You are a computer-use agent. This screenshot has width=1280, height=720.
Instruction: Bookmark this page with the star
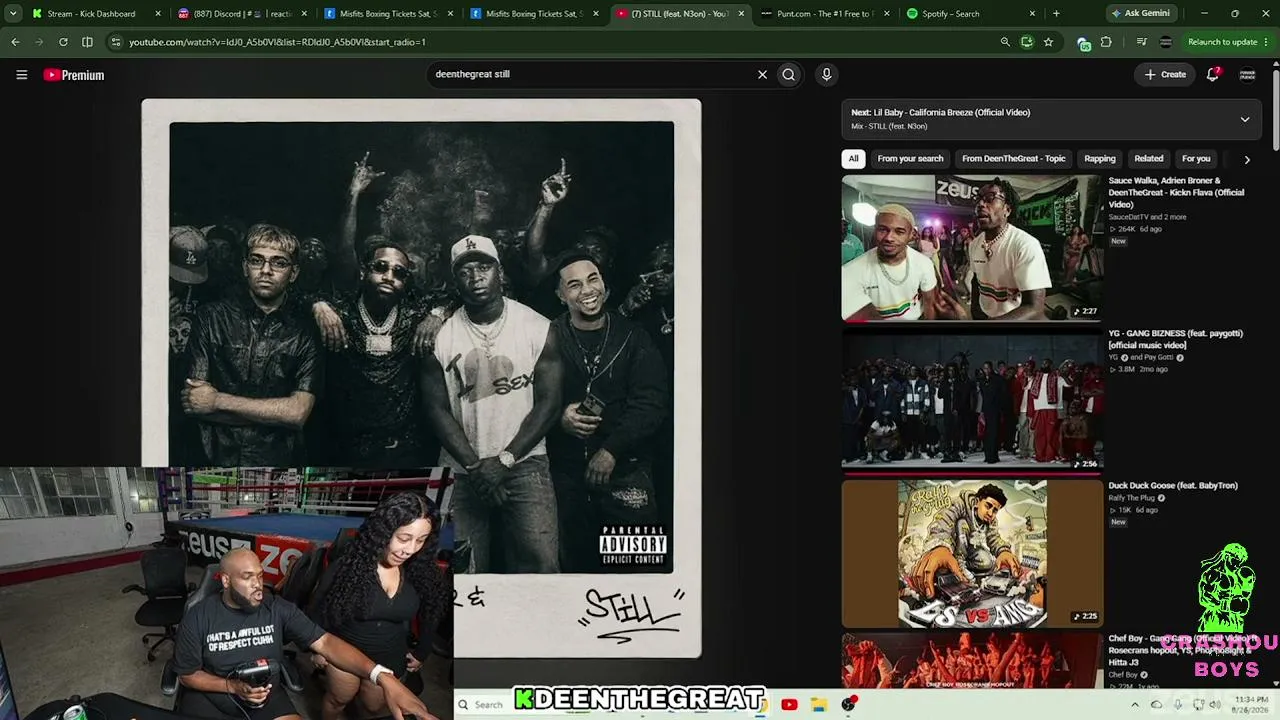1048,42
